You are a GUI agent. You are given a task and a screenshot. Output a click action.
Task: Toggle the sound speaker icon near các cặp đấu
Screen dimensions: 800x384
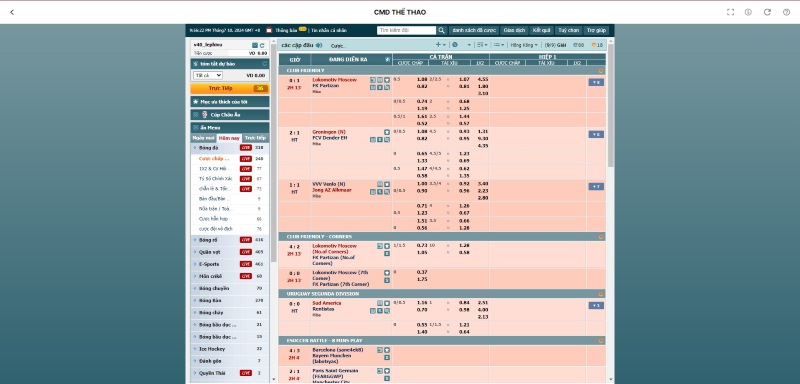319,45
